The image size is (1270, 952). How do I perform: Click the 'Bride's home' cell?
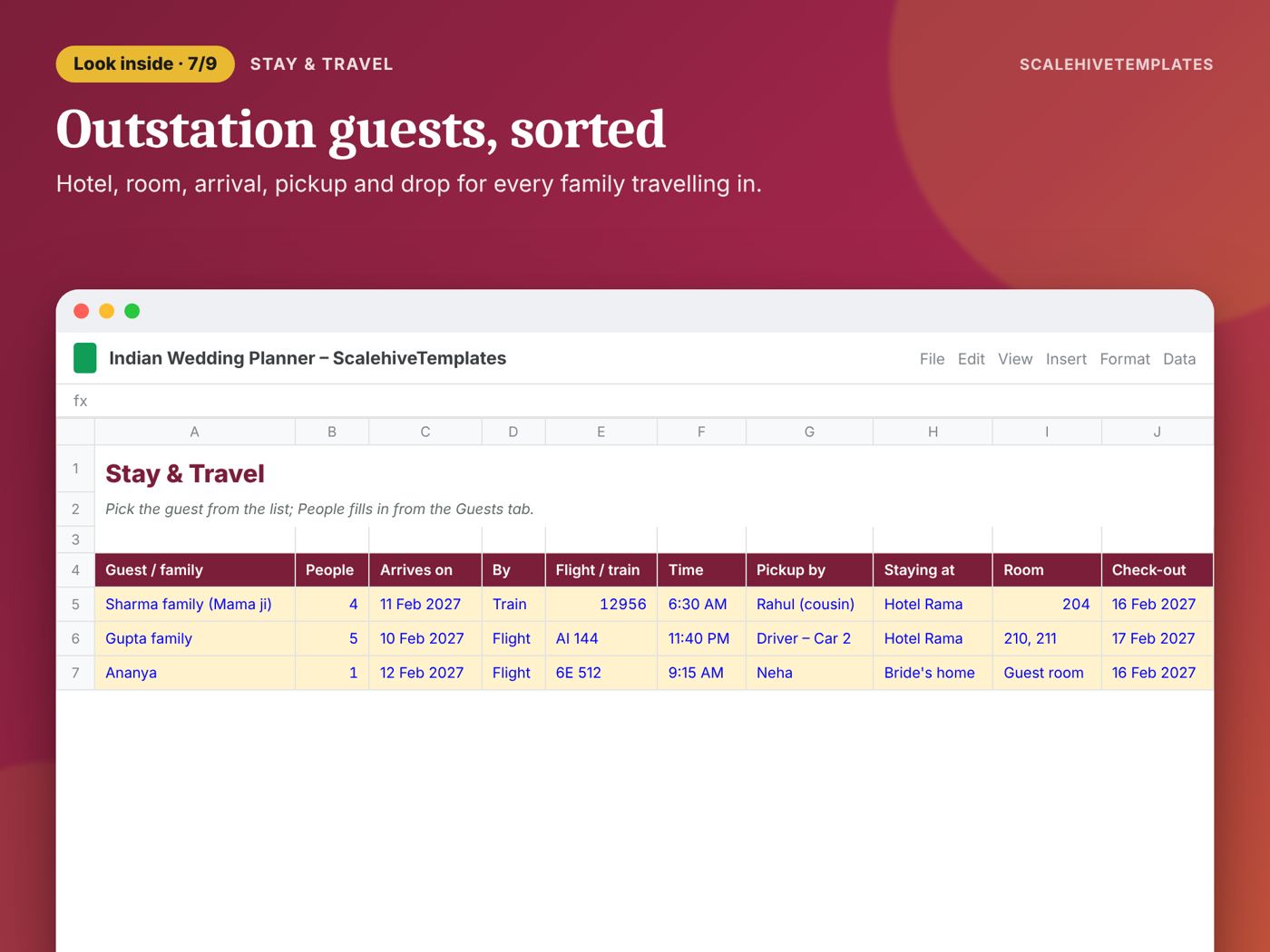coord(933,673)
